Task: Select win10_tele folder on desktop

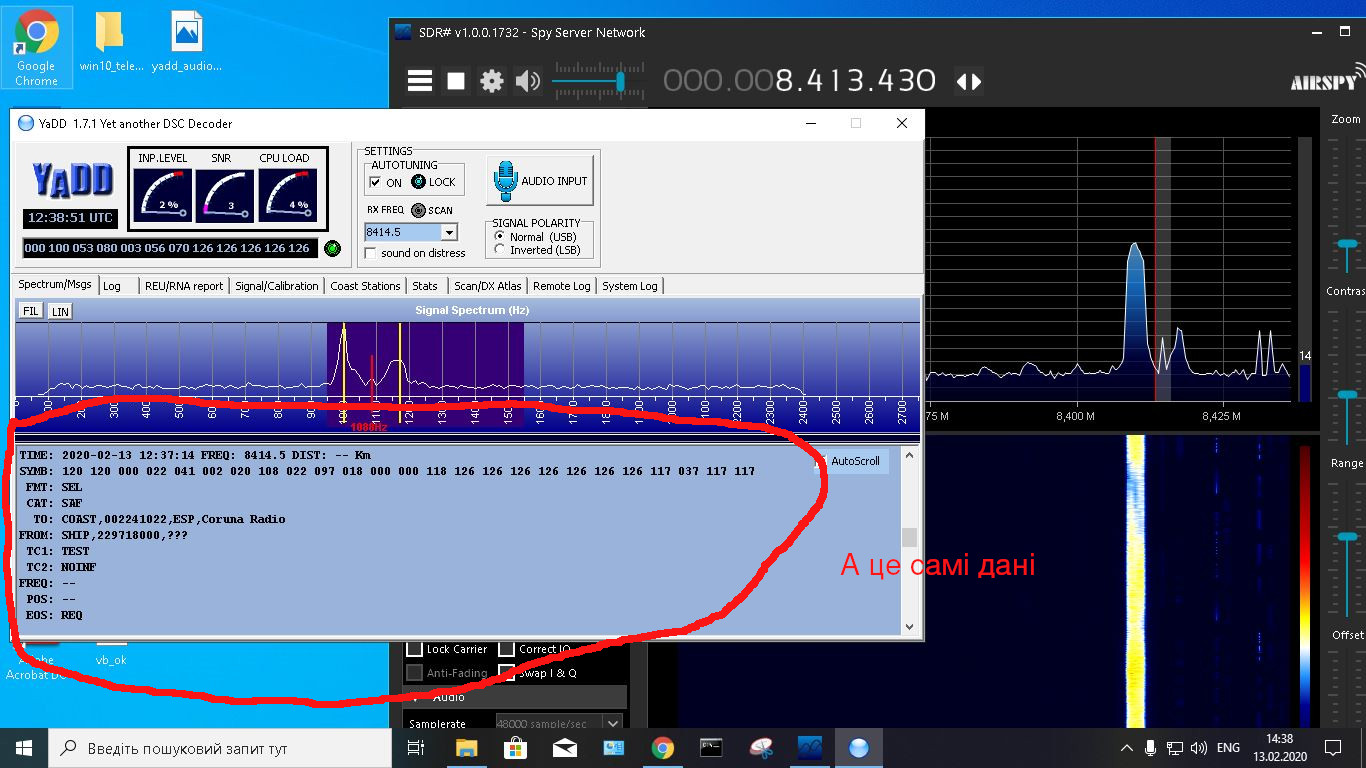Action: [x=110, y=43]
